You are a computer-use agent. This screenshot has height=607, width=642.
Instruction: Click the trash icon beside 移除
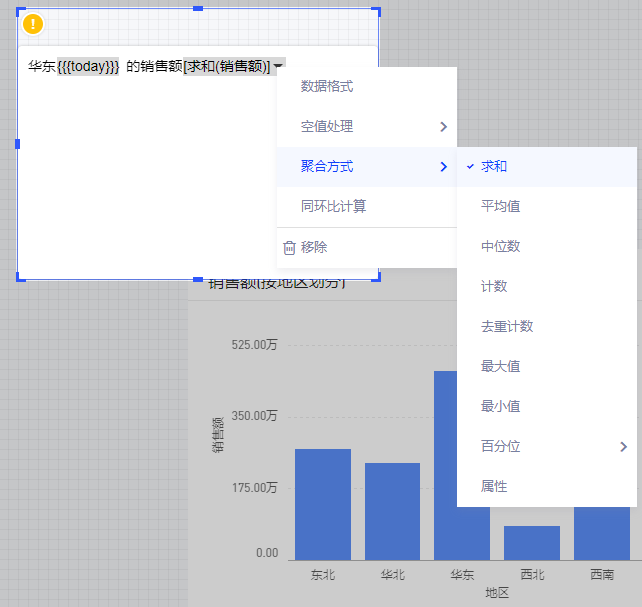[289, 247]
